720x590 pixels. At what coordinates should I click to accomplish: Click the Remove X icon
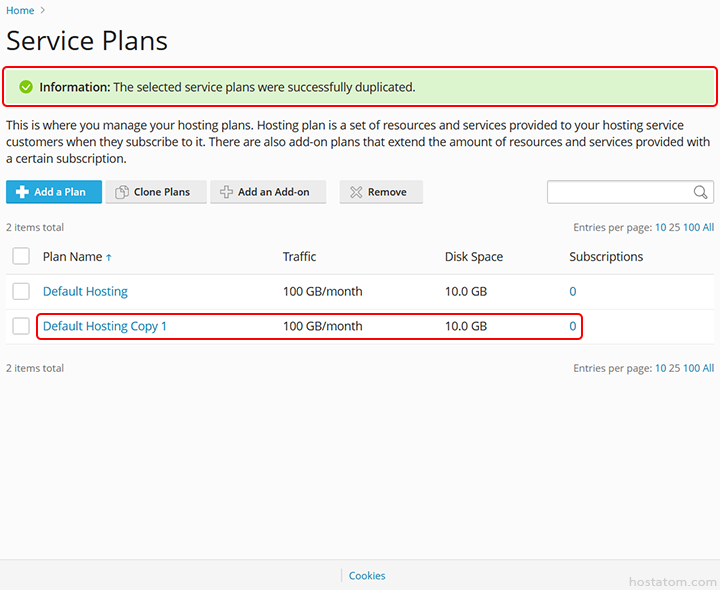(356, 192)
